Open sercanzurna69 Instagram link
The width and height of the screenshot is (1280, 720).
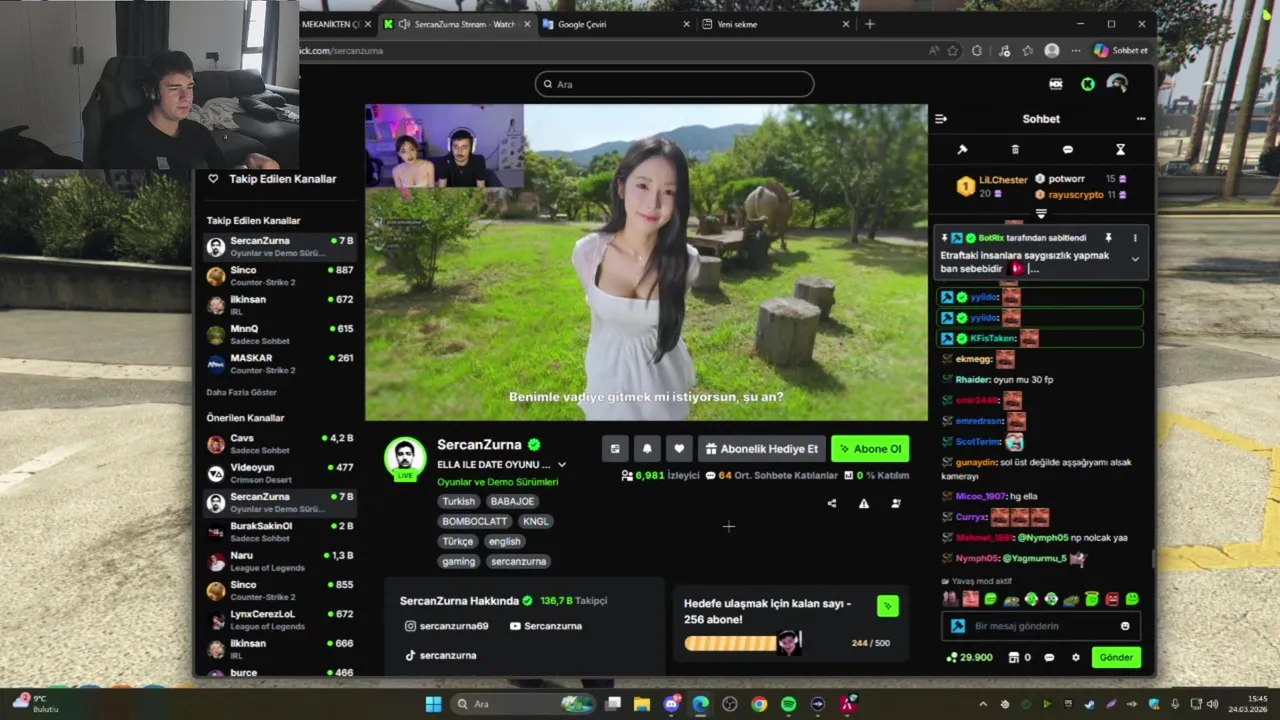(446, 626)
